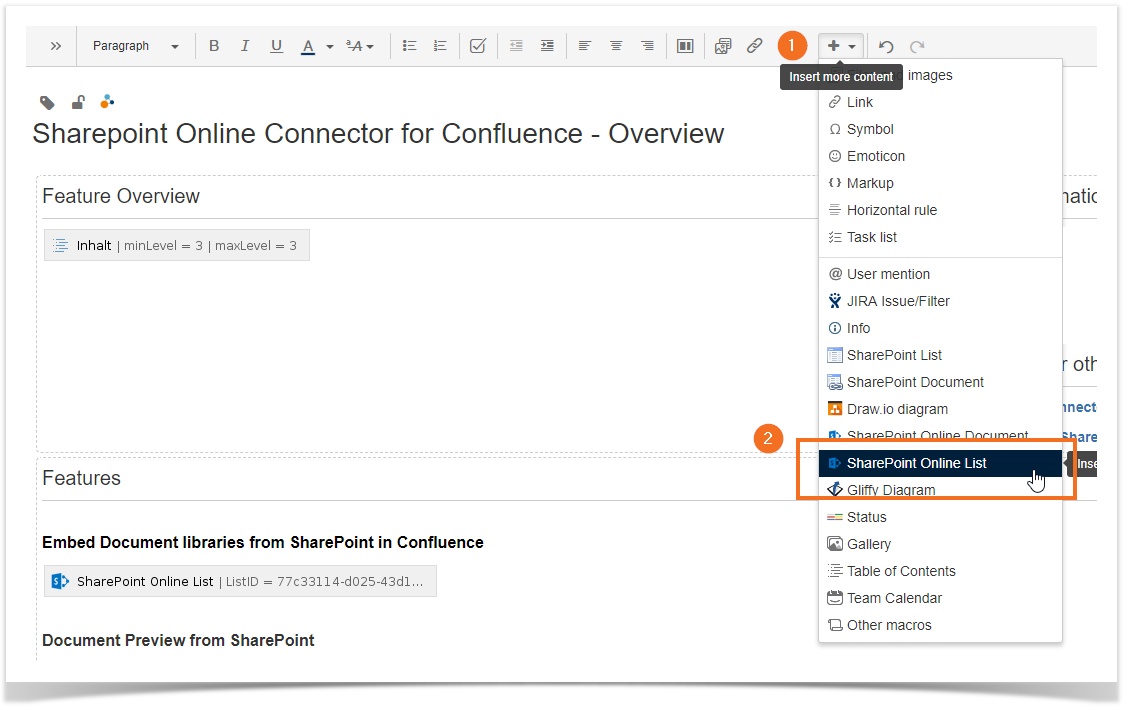Click the page layout icon
Image resolution: width=1131 pixels, height=711 pixels.
tap(685, 46)
